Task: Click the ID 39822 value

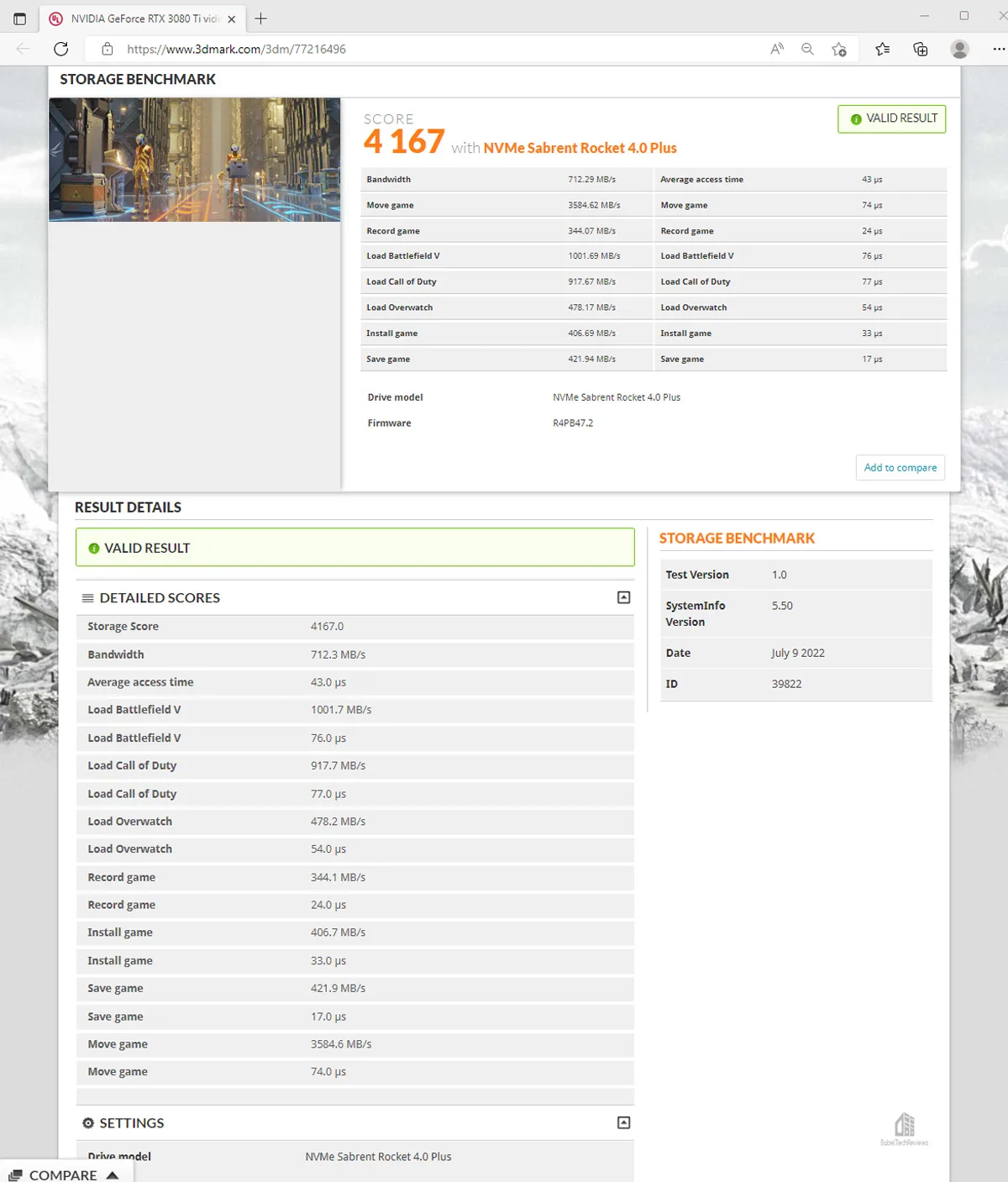Action: 786,684
